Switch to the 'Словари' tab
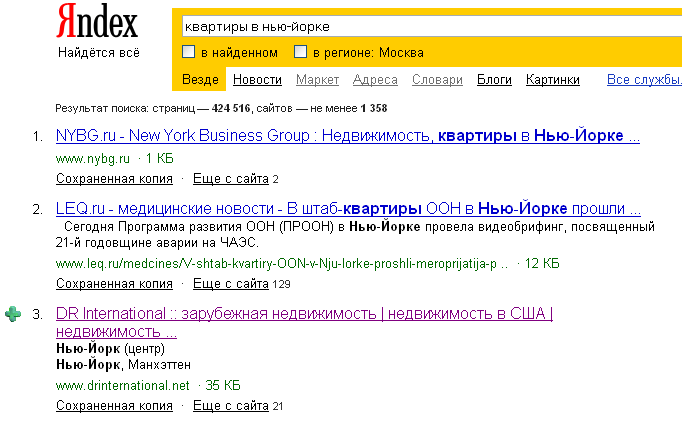This screenshot has width=682, height=421. click(x=437, y=80)
